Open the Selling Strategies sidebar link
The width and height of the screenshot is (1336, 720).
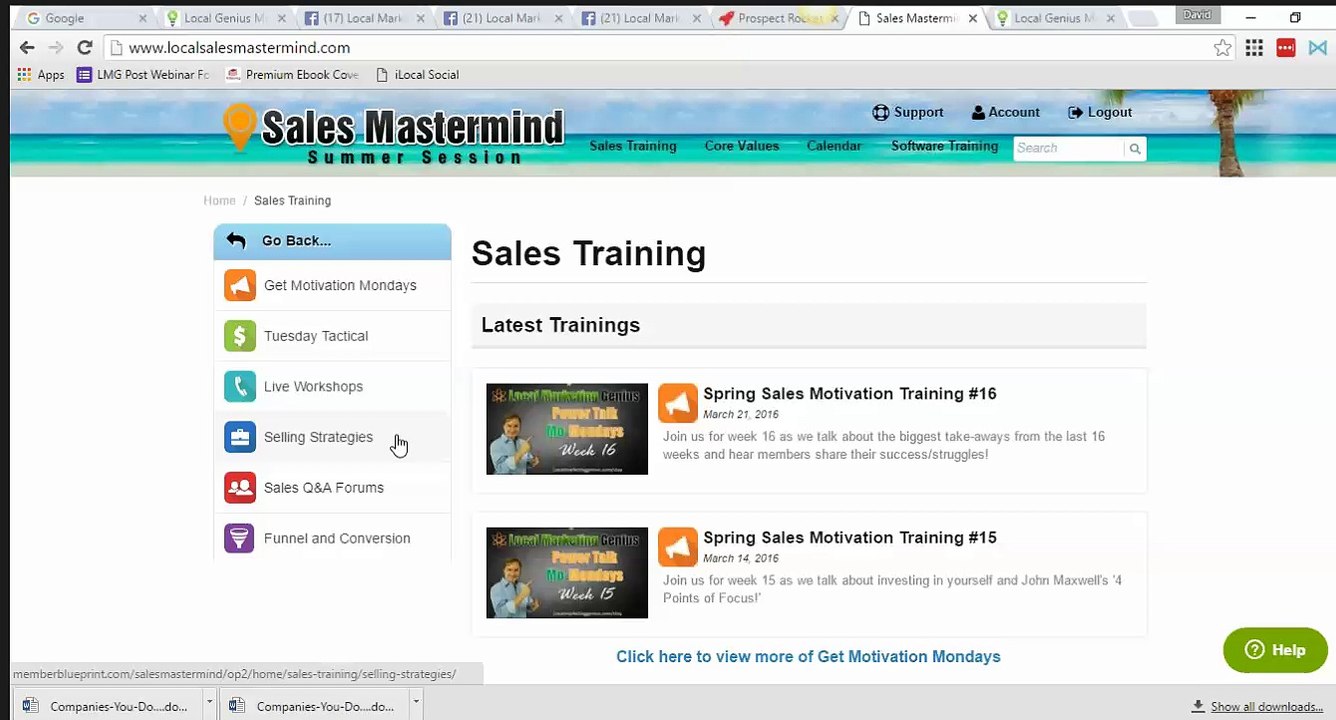click(318, 437)
